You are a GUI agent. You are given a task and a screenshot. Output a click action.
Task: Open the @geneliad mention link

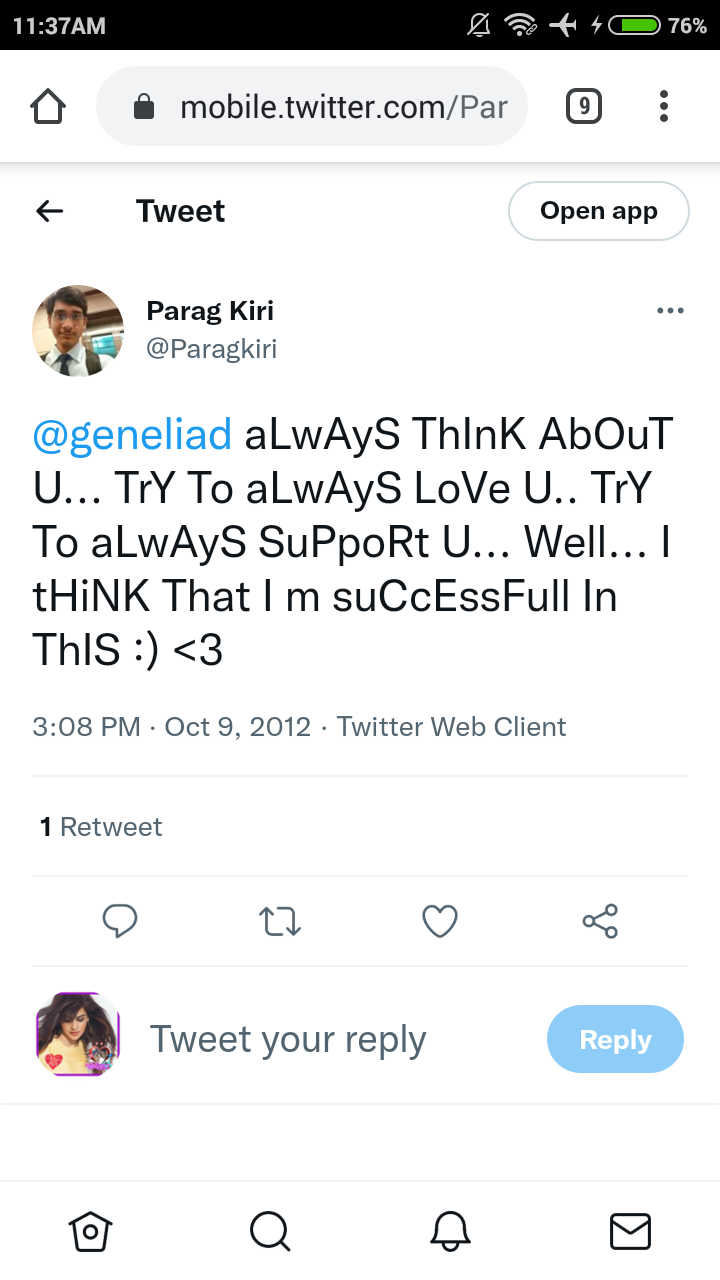point(132,437)
